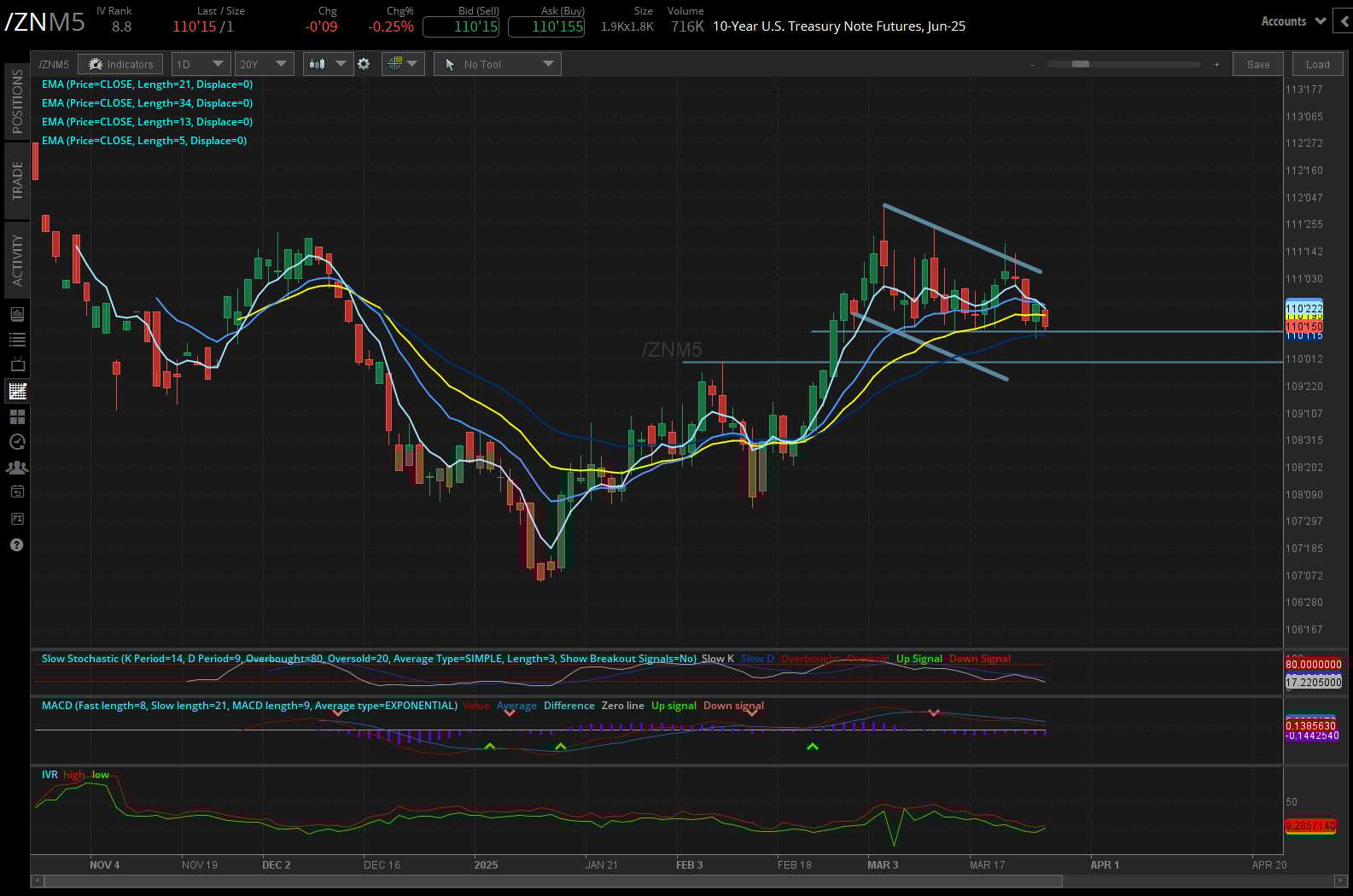Select EMA Length=21 study label
Image resolution: width=1353 pixels, height=896 pixels.
[147, 84]
